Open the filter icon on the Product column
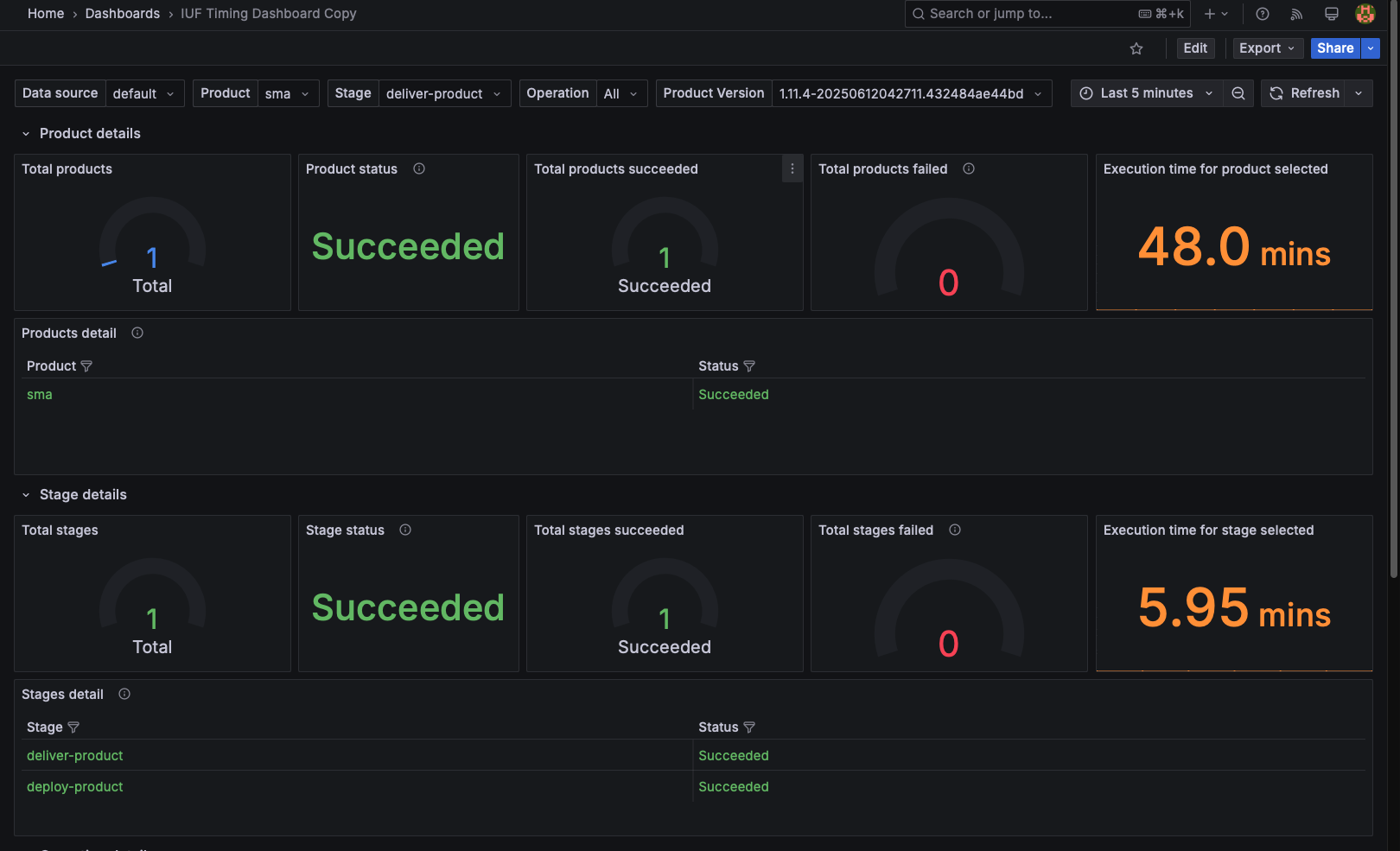The width and height of the screenshot is (1400, 851). [x=86, y=365]
